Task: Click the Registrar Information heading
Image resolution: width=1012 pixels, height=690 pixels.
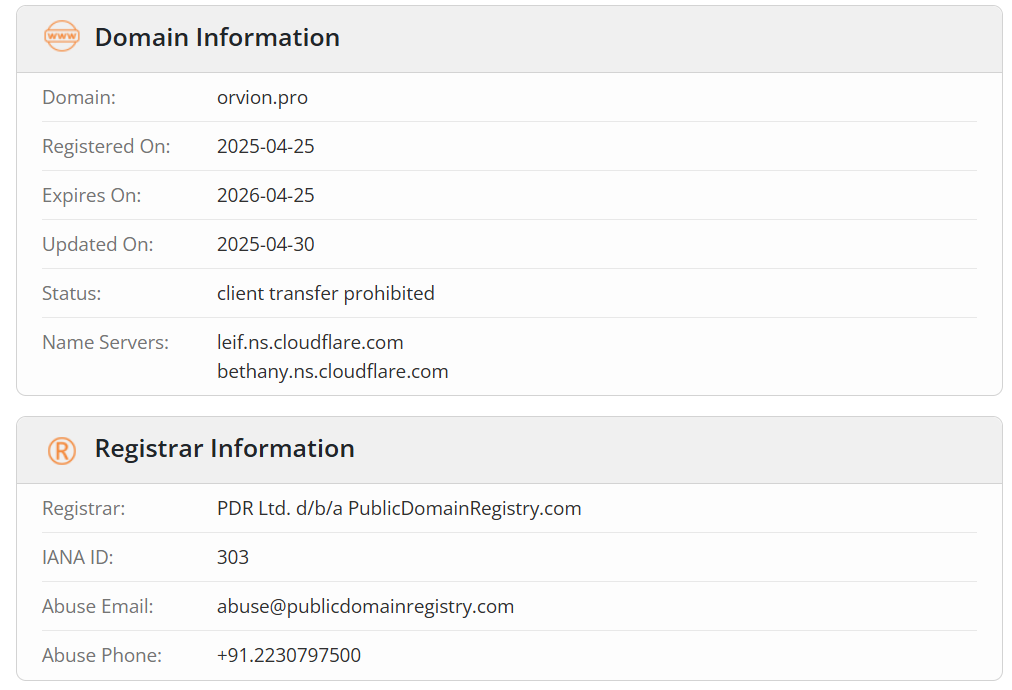Action: click(225, 449)
